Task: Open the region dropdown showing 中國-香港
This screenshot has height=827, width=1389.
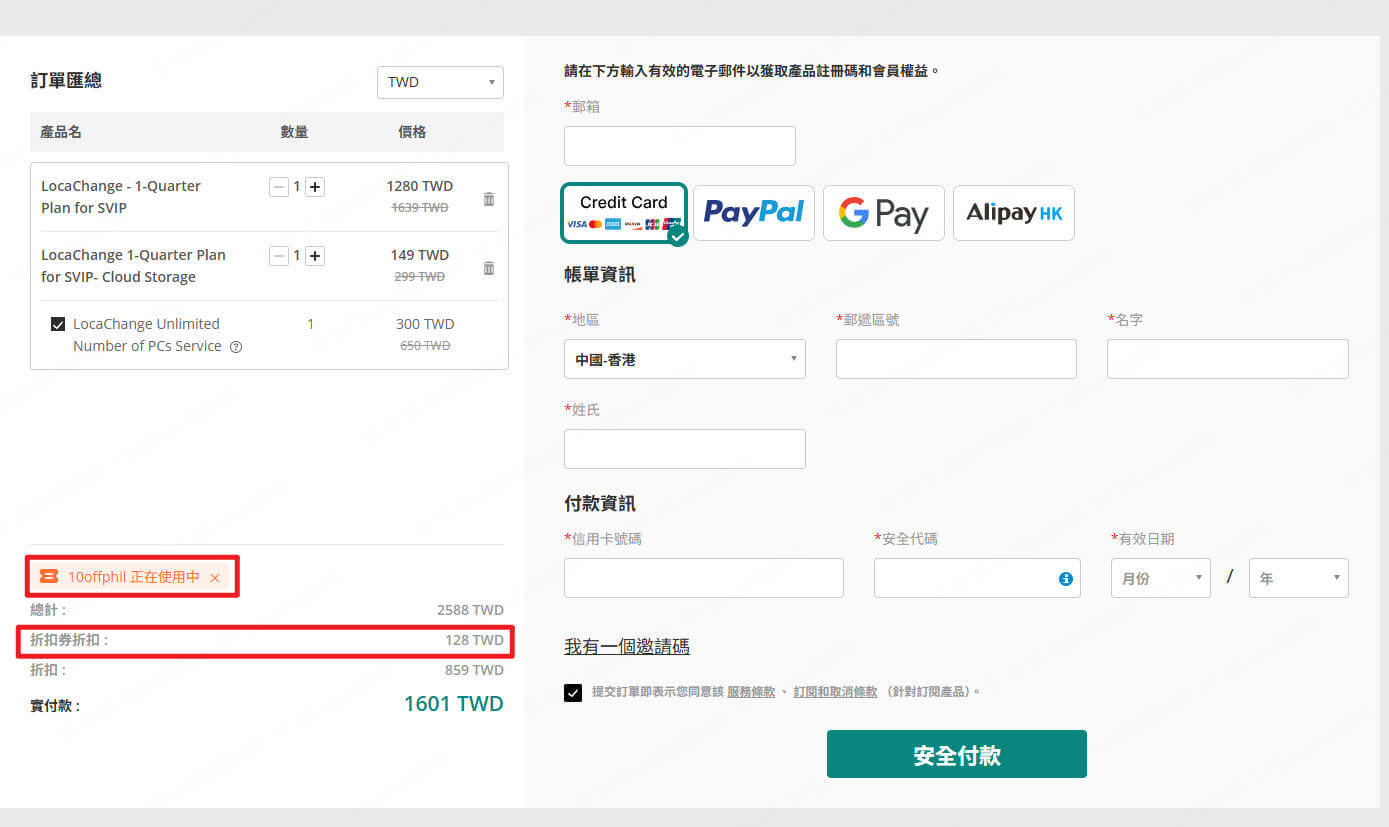Action: [x=685, y=359]
